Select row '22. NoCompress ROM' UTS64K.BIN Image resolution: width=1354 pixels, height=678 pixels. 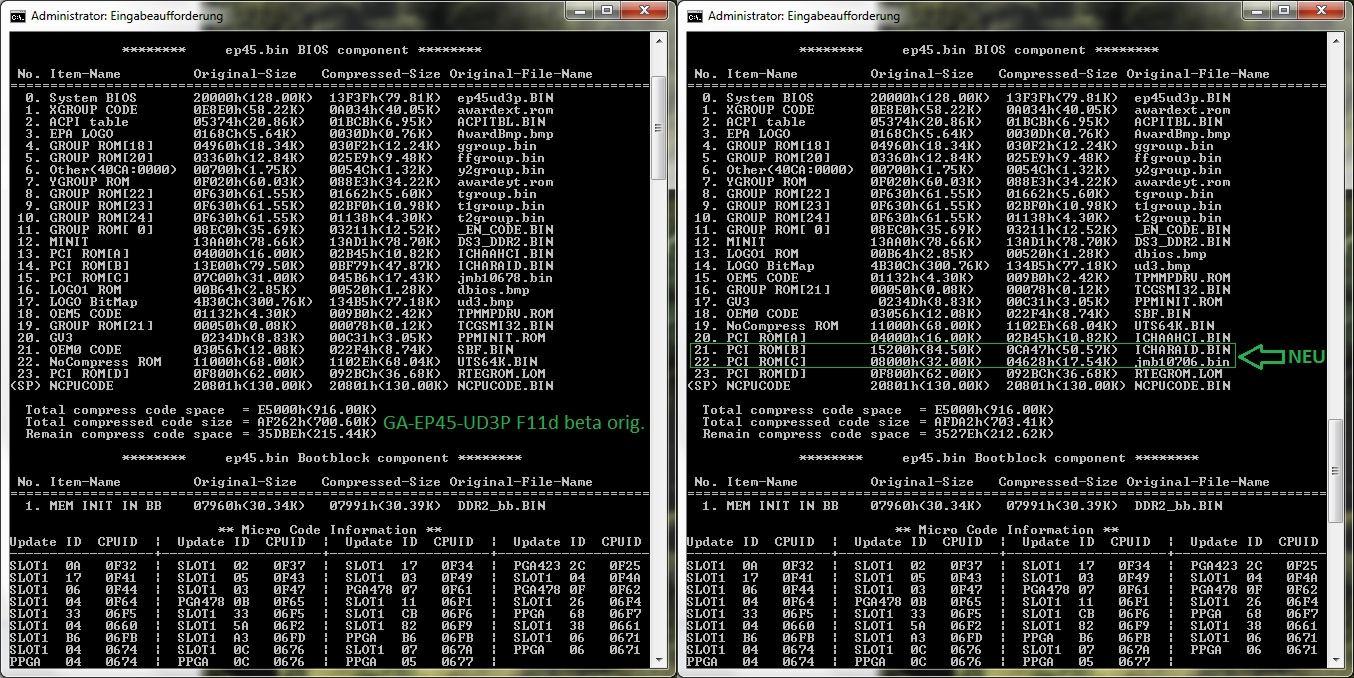point(278,362)
